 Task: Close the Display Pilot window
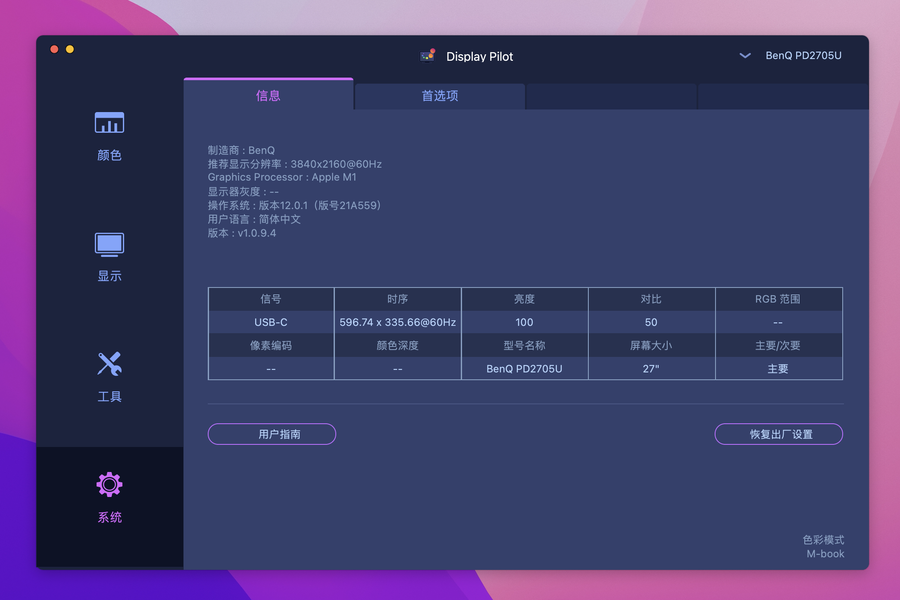[54, 49]
